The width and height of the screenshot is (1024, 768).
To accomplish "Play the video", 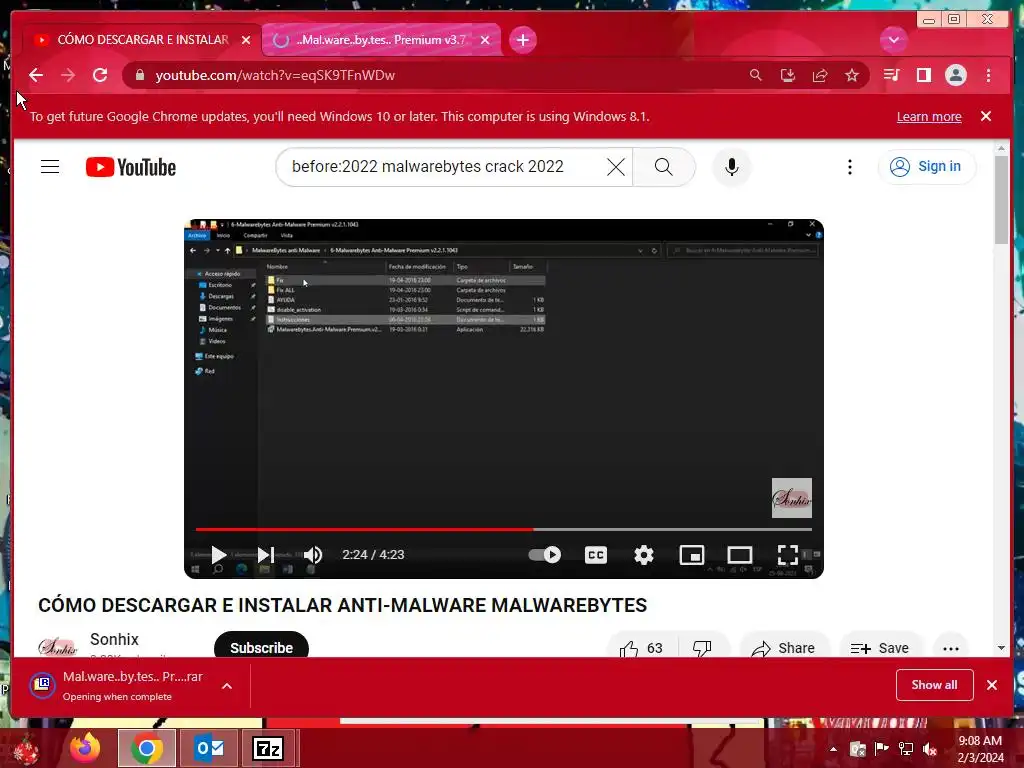I will 218,555.
